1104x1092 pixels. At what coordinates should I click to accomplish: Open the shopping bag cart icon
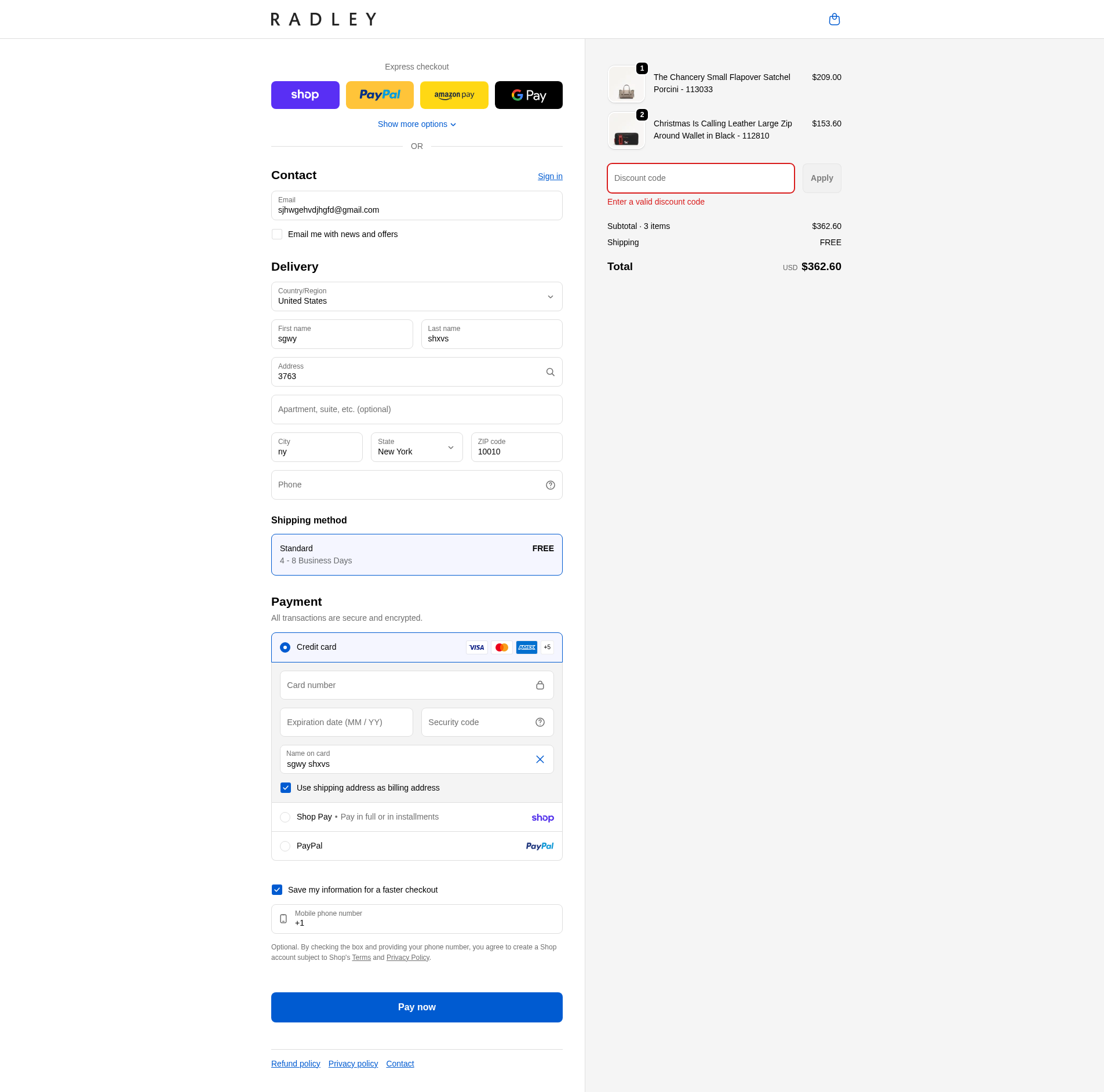click(x=834, y=20)
